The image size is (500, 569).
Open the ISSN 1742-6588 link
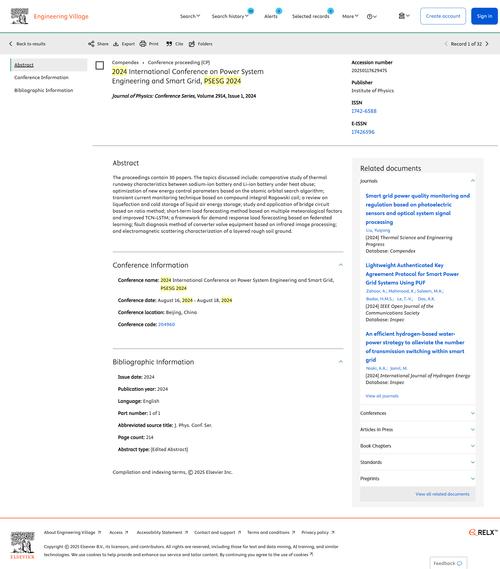[x=364, y=111]
